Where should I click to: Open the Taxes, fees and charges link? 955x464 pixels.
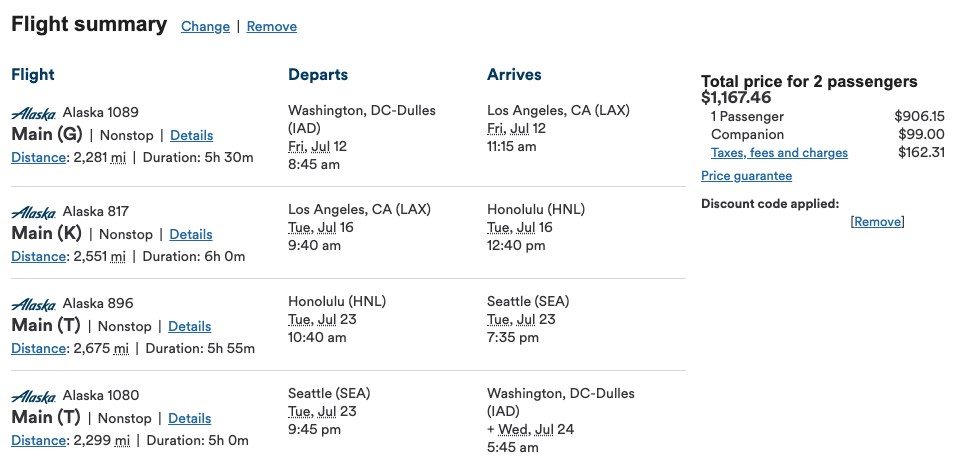tap(779, 153)
